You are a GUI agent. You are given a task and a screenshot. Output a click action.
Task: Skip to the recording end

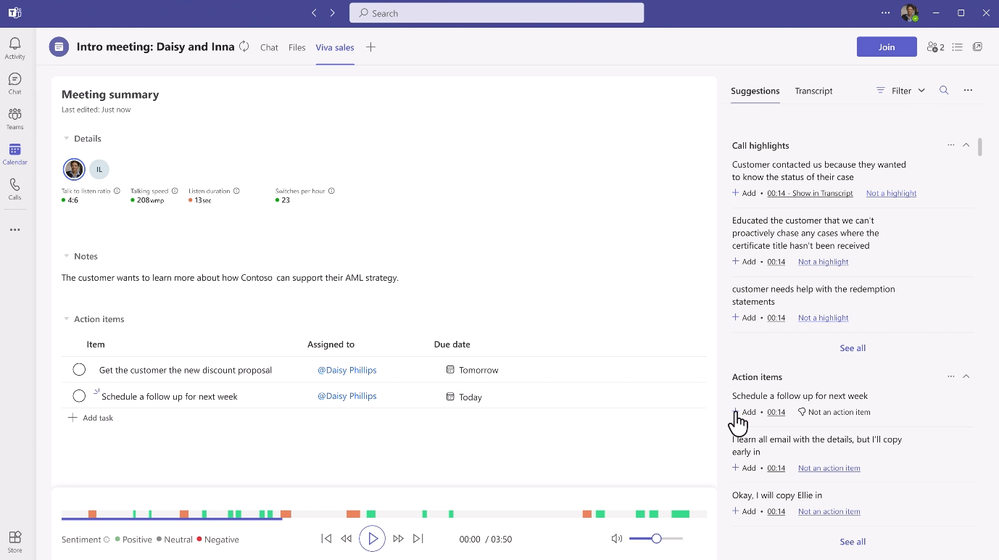(418, 538)
